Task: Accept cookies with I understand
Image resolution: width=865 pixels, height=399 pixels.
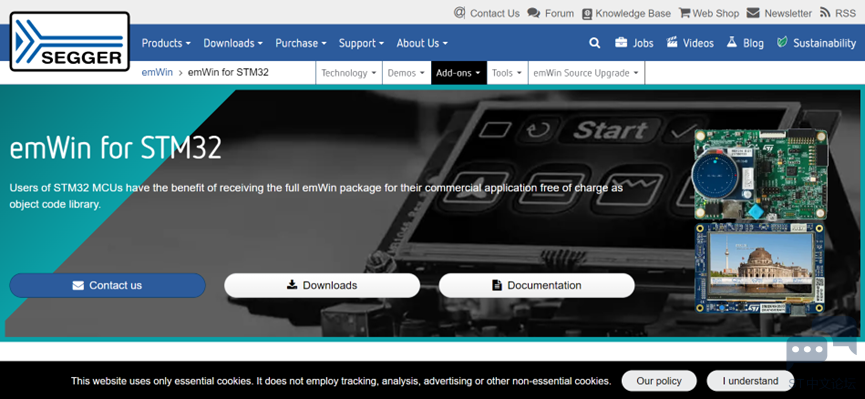Action: [751, 381]
